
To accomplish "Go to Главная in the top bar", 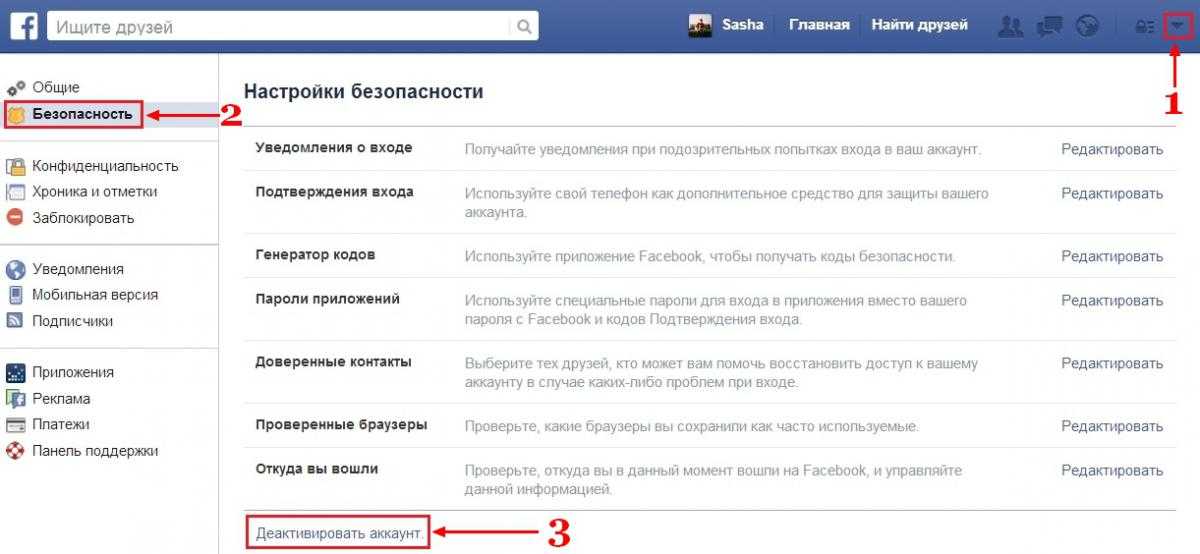I will click(819, 25).
